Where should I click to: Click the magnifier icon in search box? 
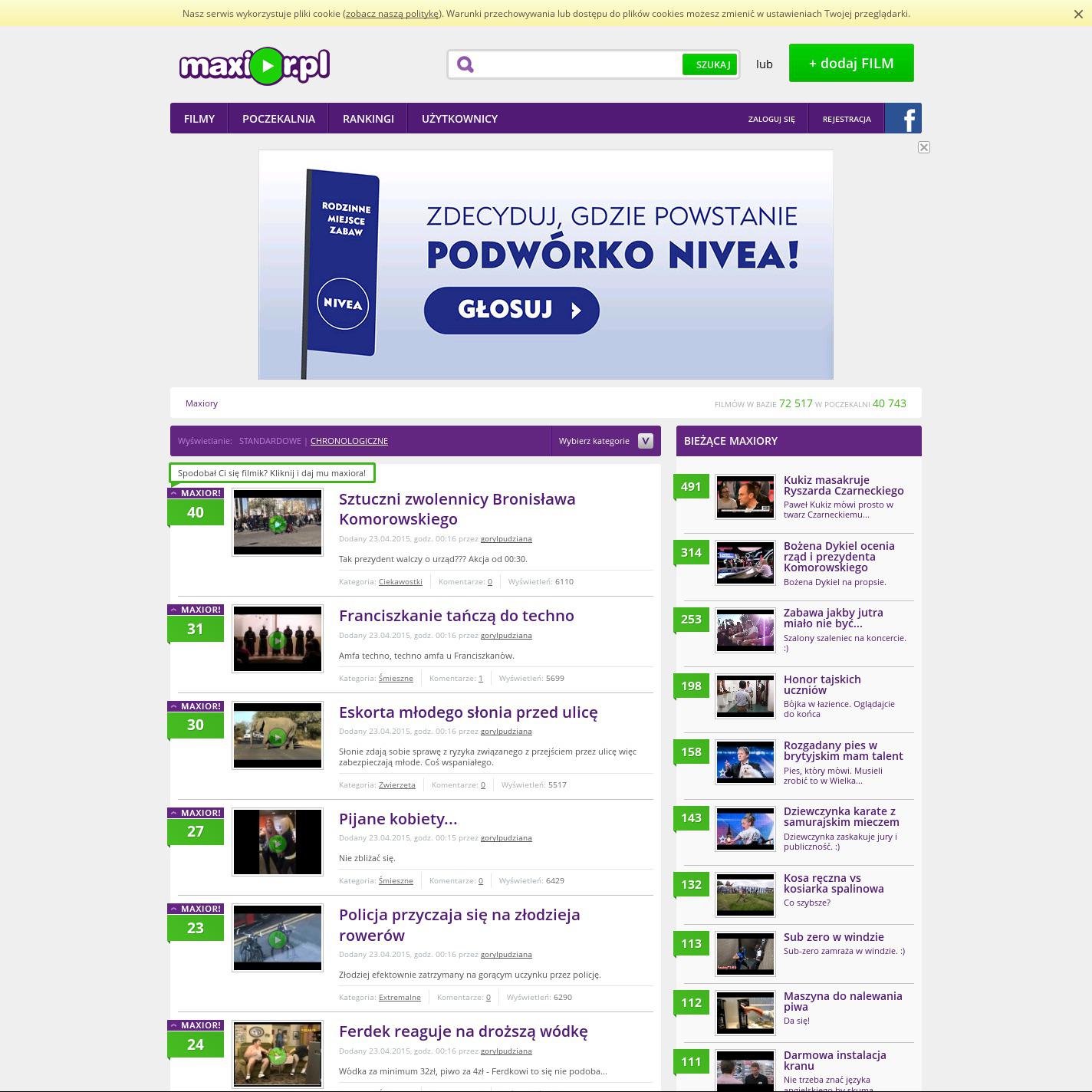465,65
